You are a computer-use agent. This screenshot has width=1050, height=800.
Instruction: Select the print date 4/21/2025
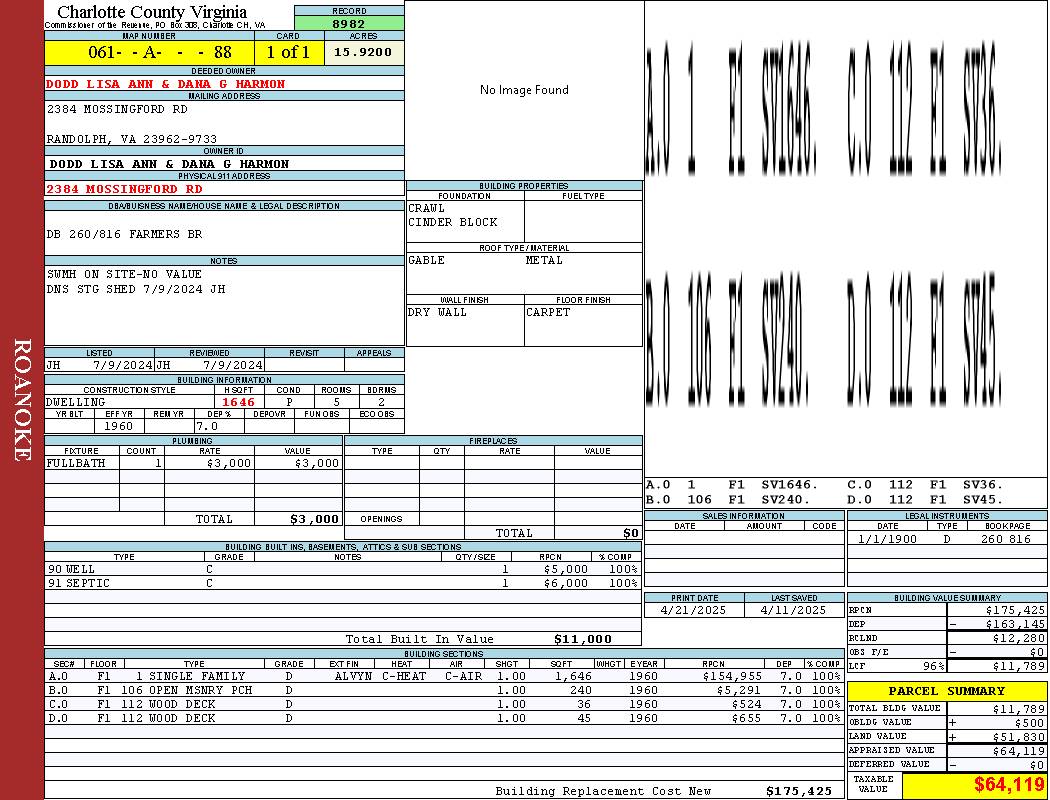point(693,611)
